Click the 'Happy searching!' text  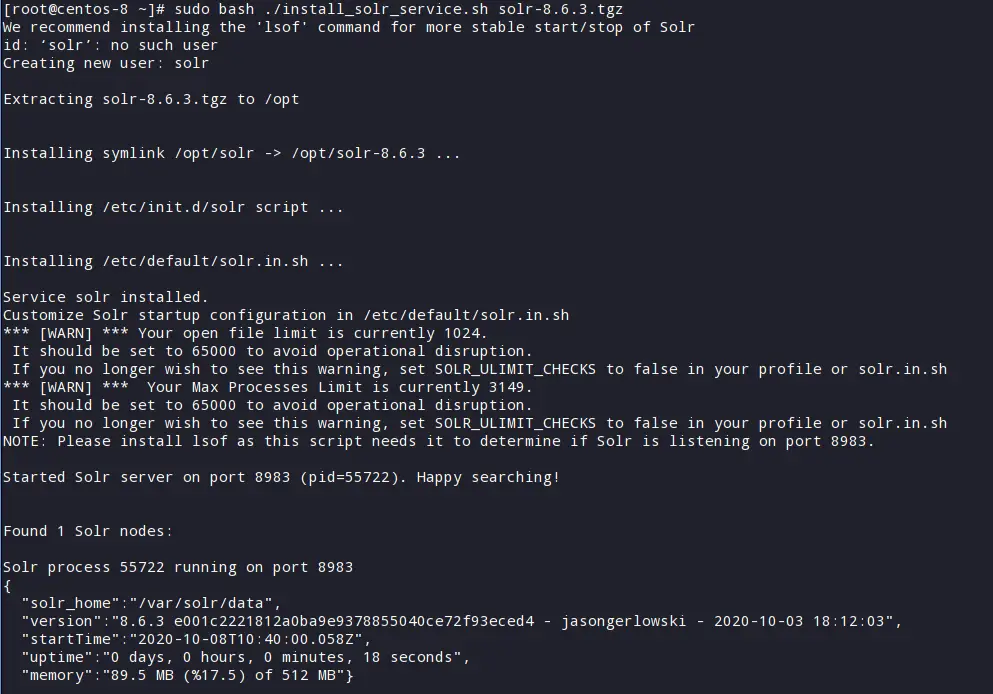[488, 477]
